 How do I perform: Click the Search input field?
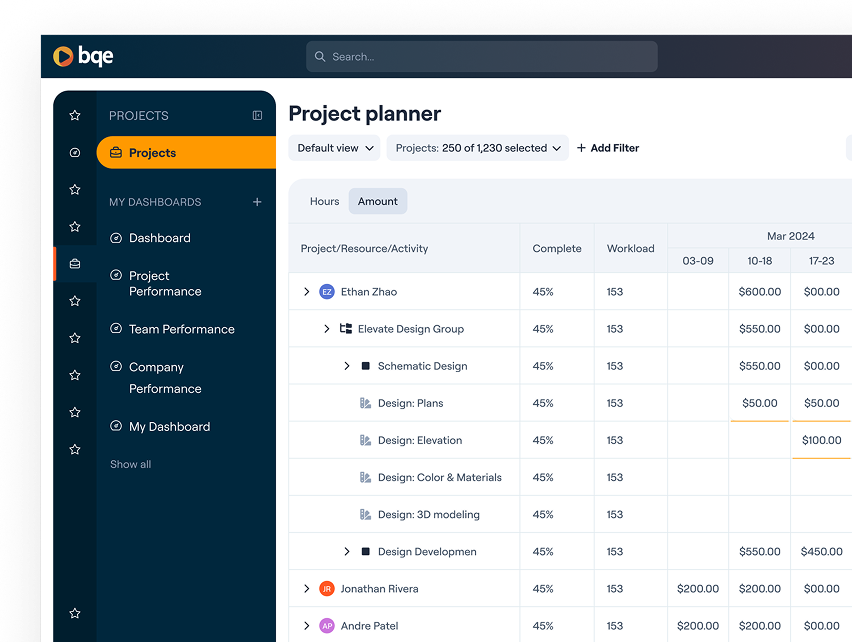point(482,56)
